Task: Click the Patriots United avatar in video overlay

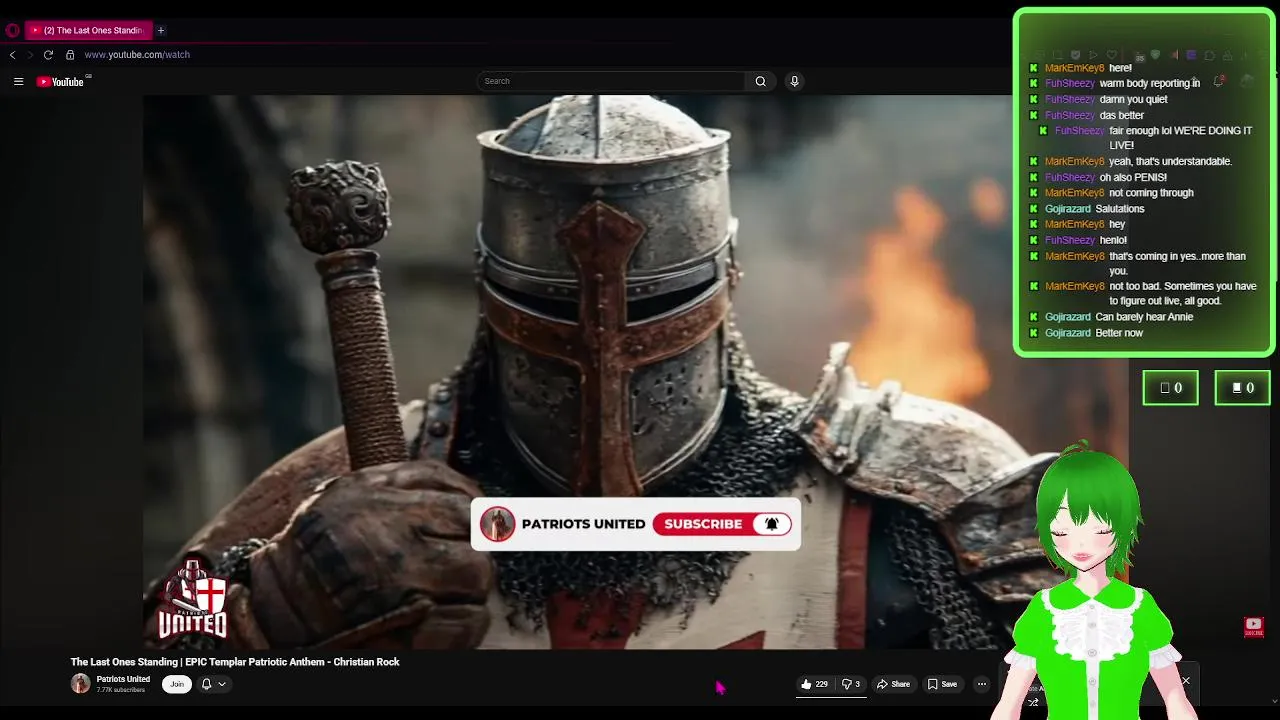Action: pyautogui.click(x=497, y=524)
